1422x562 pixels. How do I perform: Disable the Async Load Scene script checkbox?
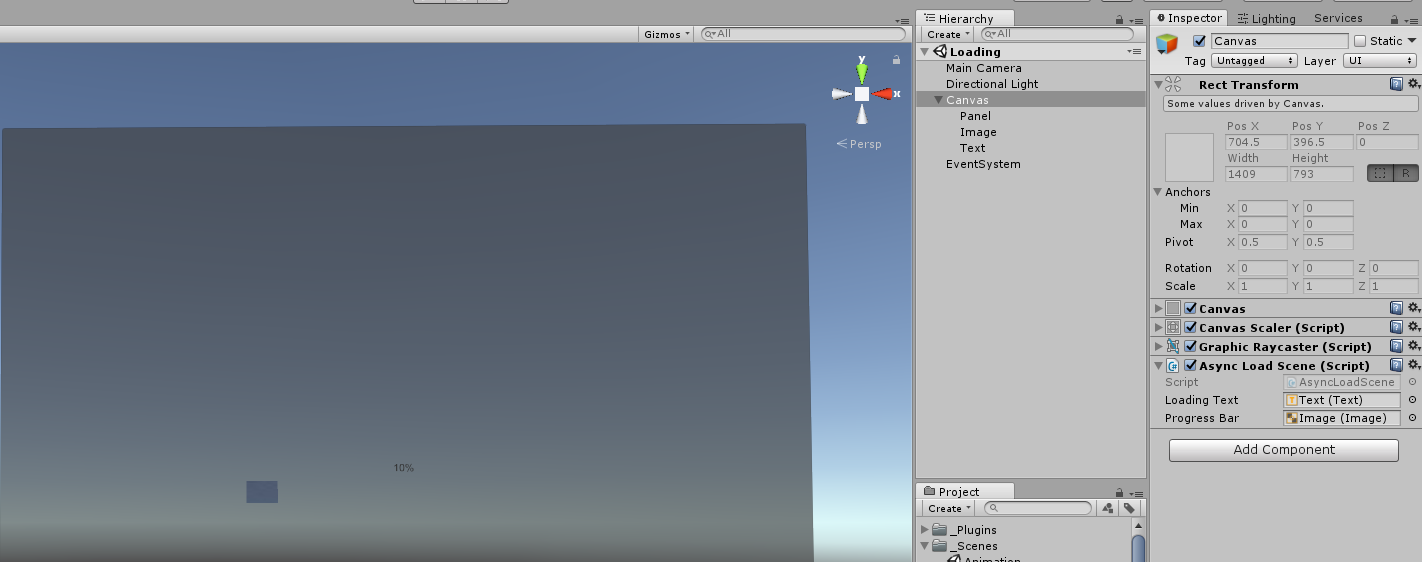[x=1191, y=366]
